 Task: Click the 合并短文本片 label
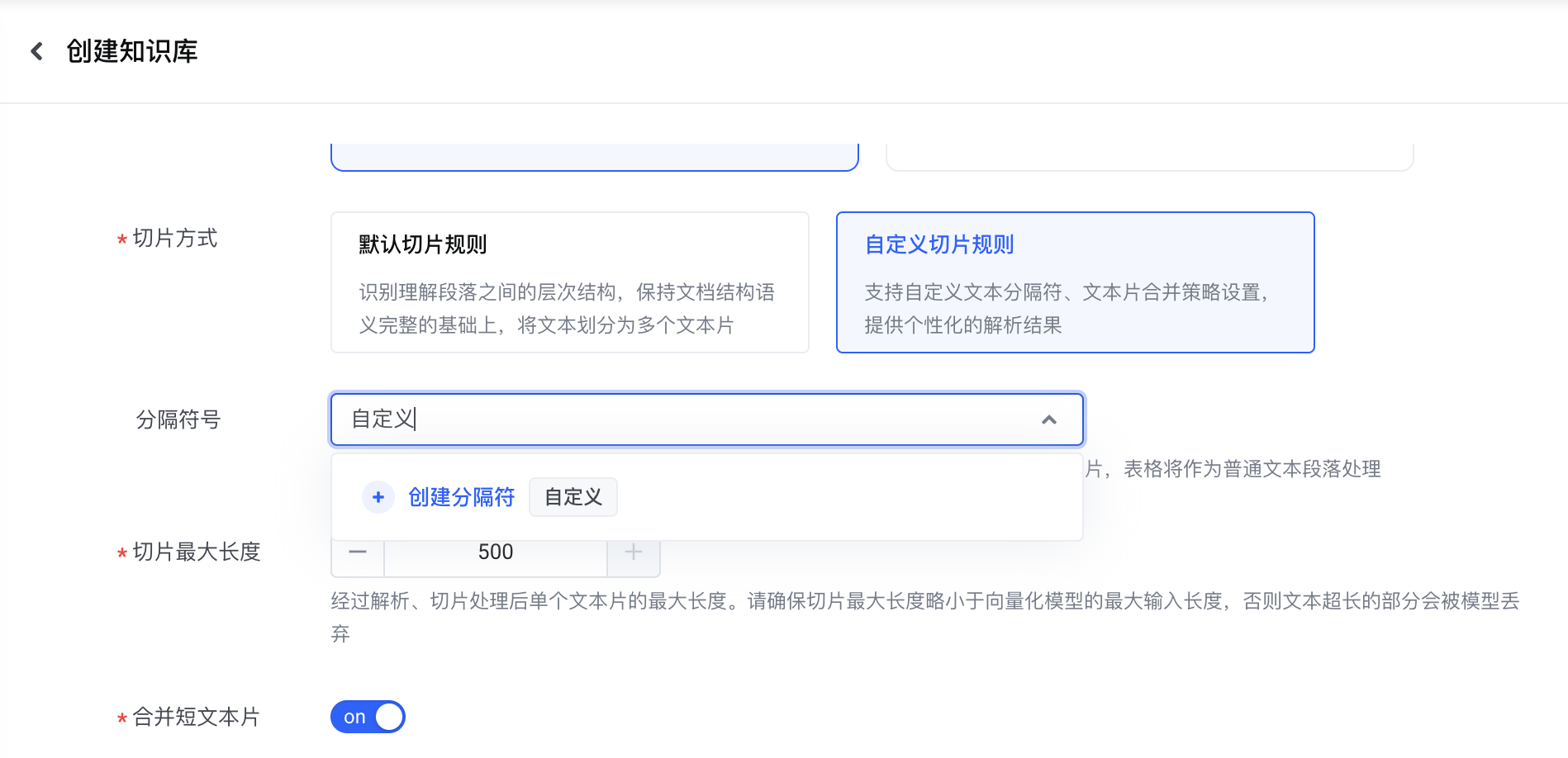click(197, 717)
